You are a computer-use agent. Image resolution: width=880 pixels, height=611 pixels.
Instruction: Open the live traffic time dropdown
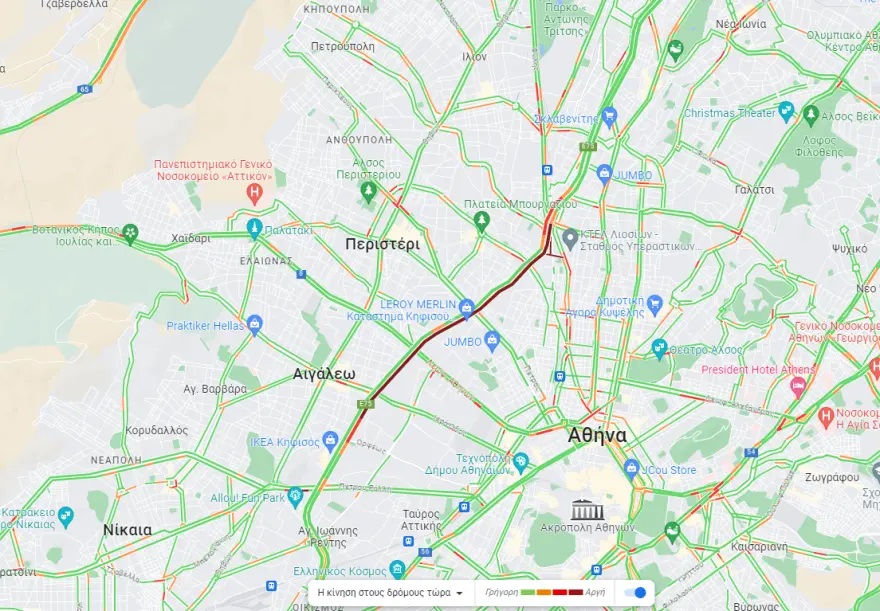tap(390, 592)
